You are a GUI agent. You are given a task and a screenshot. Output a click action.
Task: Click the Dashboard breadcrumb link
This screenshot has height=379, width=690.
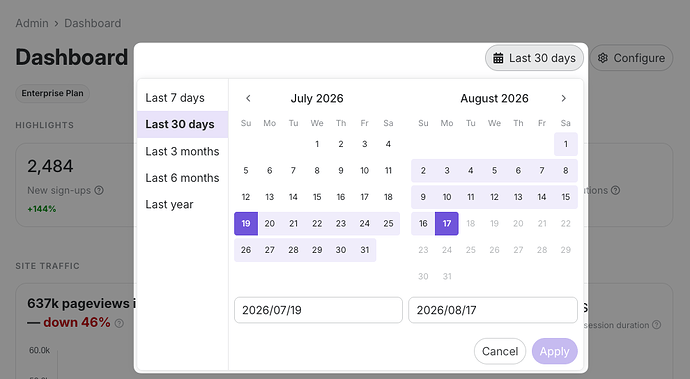[x=92, y=23]
